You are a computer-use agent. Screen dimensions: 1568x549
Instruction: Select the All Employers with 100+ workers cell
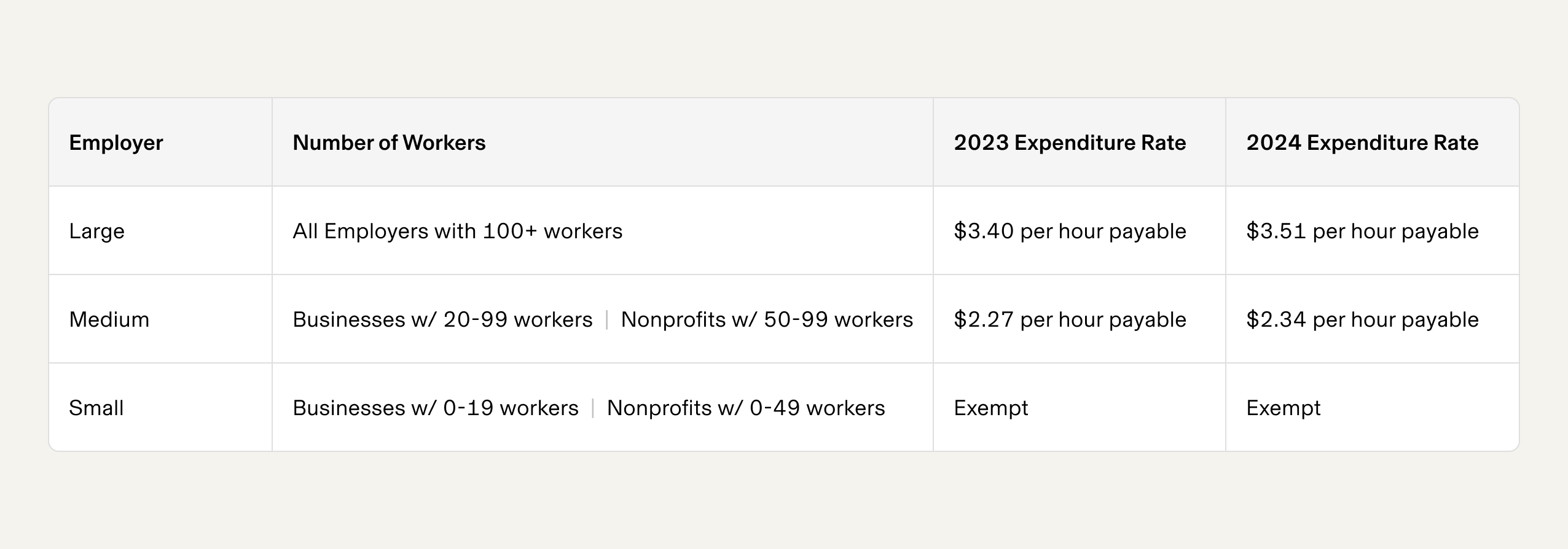457,232
